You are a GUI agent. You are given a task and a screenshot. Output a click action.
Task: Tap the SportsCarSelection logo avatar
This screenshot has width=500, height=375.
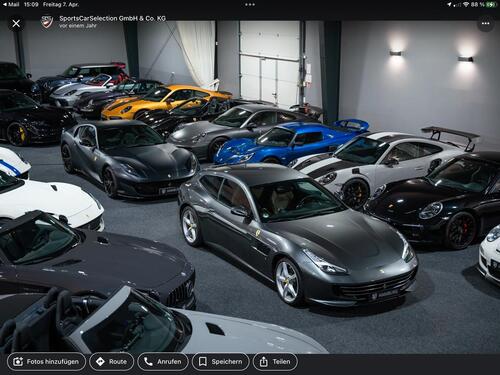(x=47, y=22)
